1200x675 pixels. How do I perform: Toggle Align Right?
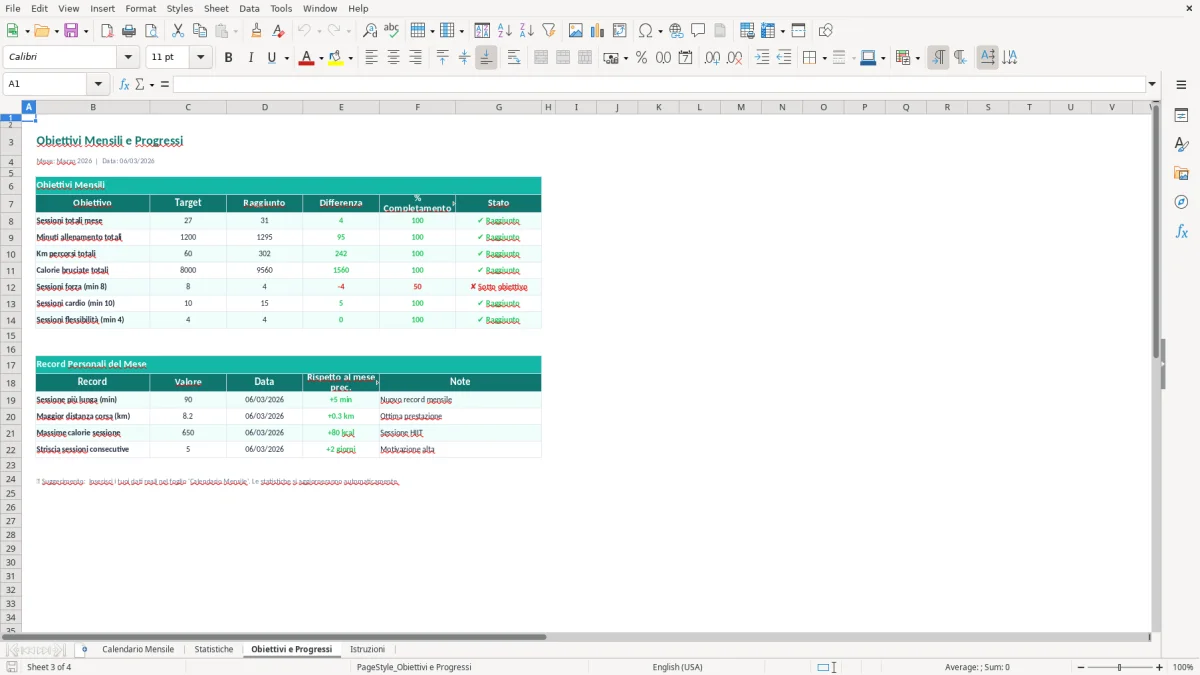[x=415, y=58]
